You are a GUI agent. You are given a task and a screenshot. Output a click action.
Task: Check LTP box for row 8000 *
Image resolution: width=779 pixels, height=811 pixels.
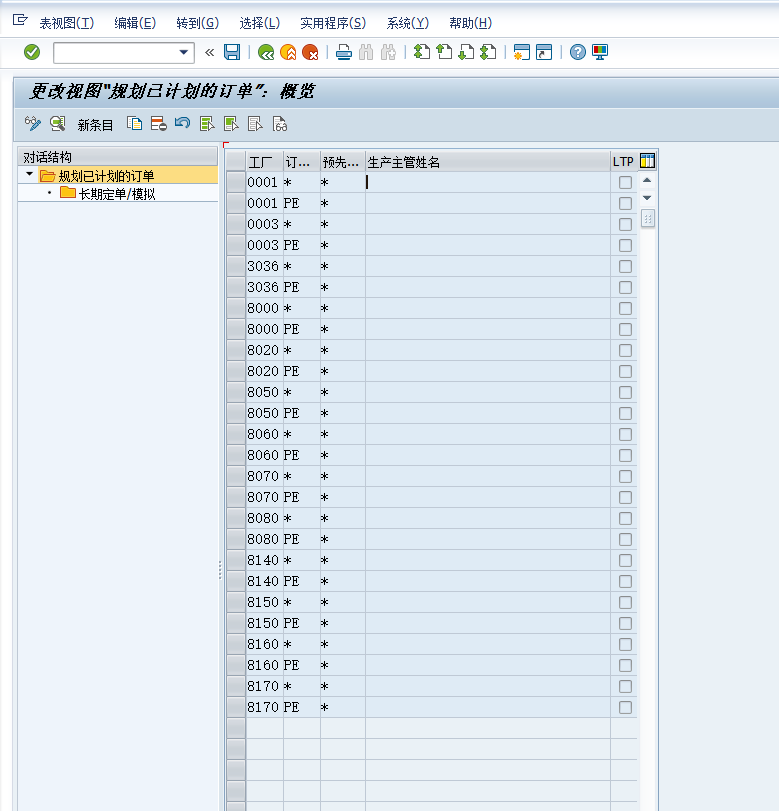pos(625,308)
